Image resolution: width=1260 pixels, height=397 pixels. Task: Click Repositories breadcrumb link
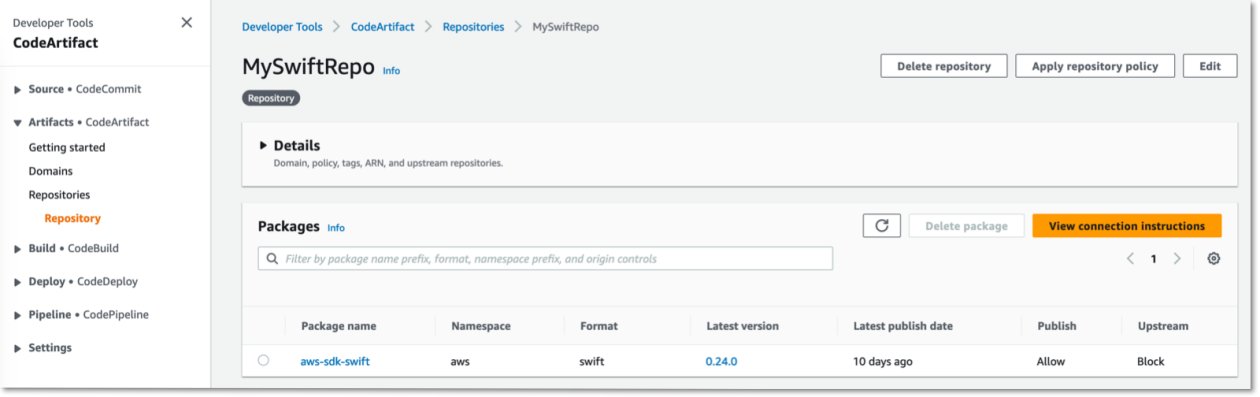pyautogui.click(x=473, y=27)
